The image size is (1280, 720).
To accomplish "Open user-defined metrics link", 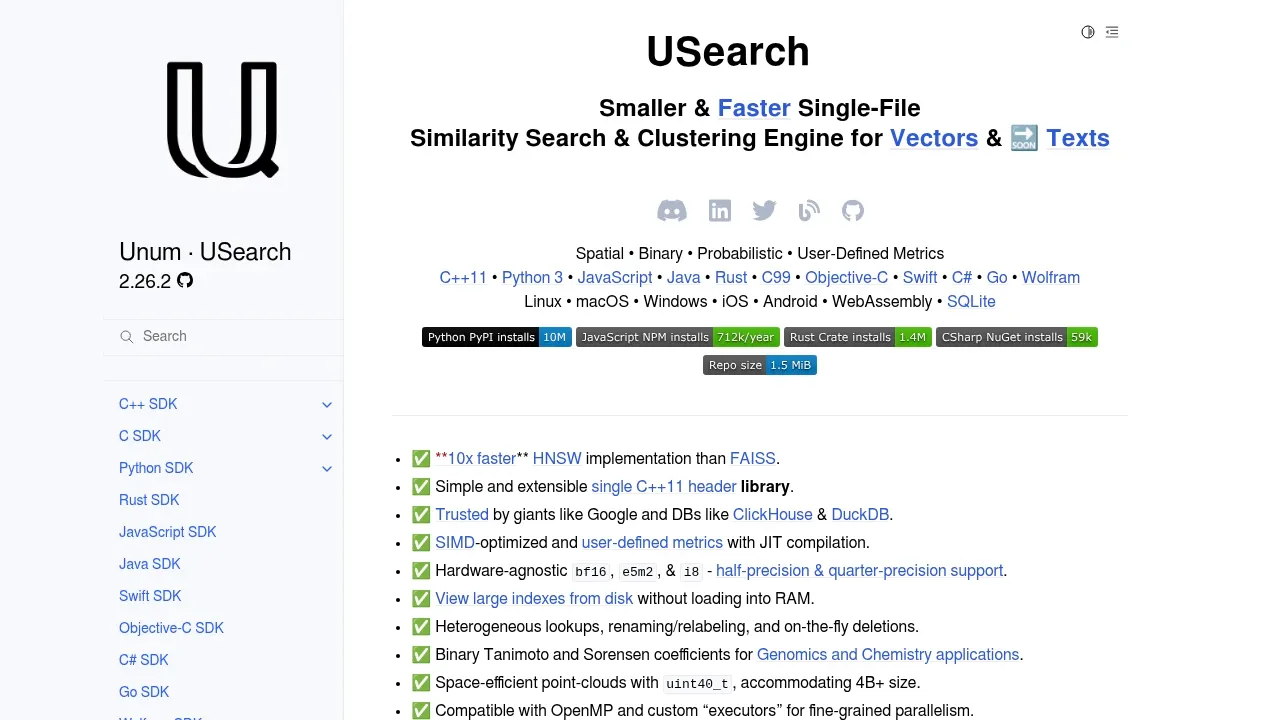I will pos(652,543).
